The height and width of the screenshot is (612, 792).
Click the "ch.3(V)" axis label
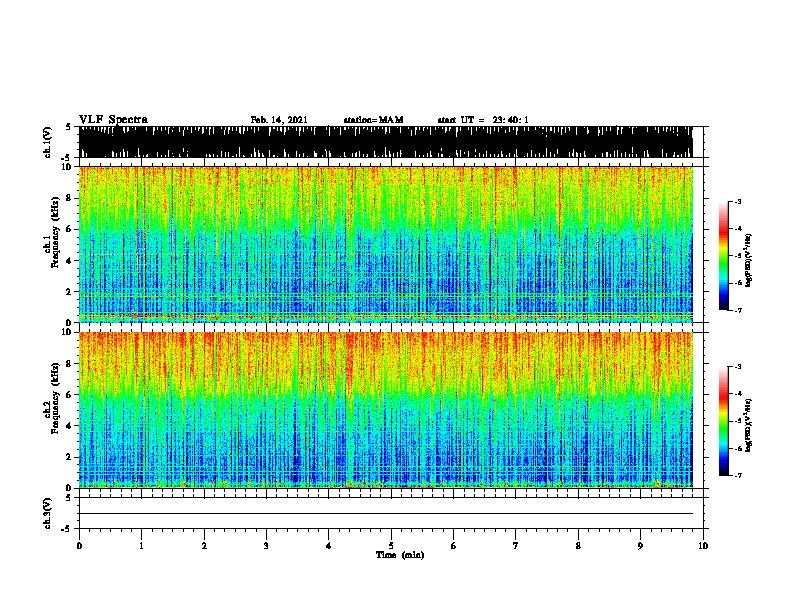[x=48, y=513]
